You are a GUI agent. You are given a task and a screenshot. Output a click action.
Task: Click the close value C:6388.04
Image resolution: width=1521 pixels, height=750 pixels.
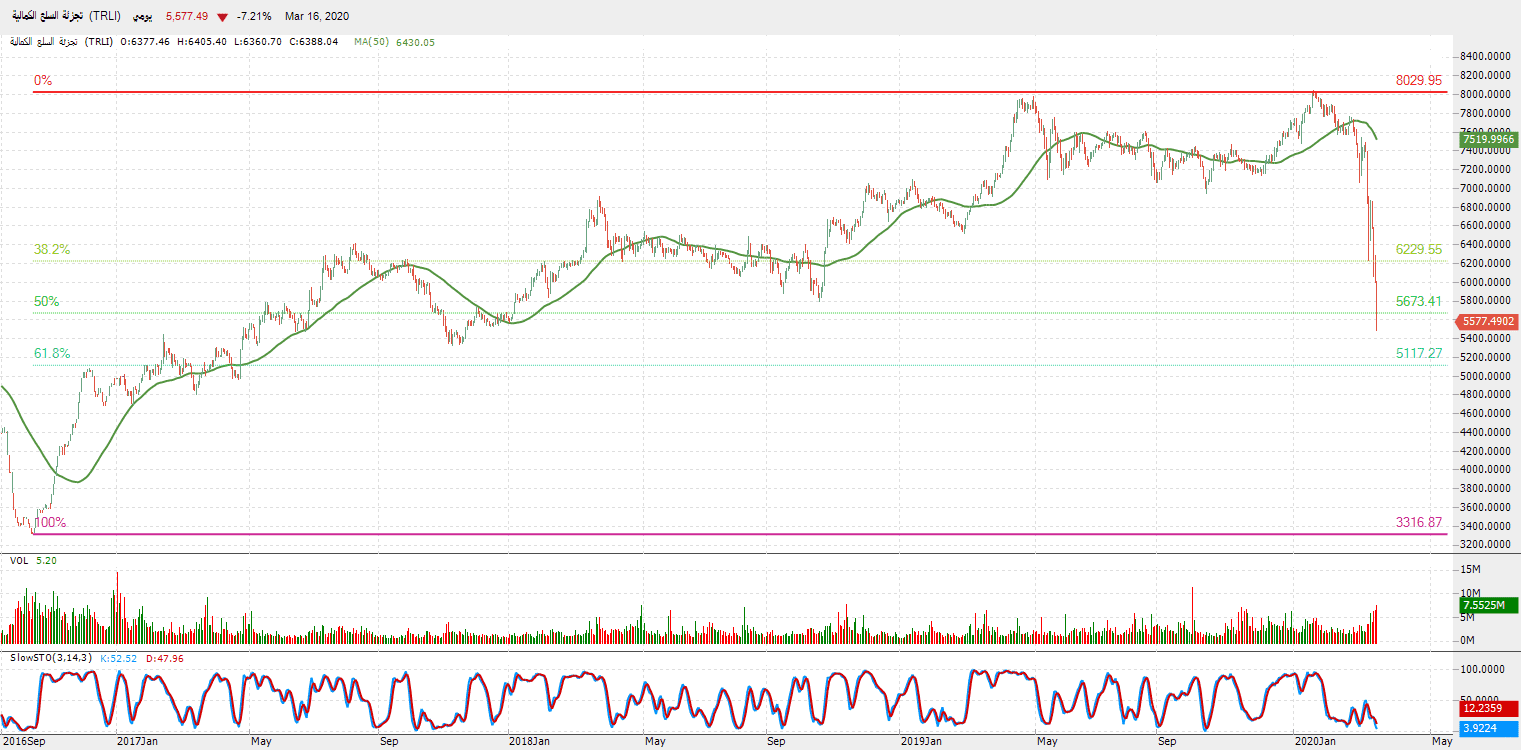pyautogui.click(x=313, y=42)
